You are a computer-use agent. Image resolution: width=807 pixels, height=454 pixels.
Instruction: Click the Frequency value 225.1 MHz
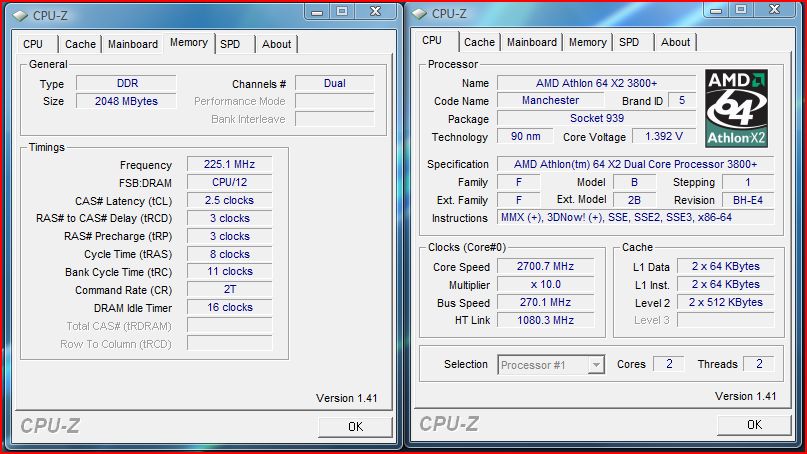(x=230, y=164)
